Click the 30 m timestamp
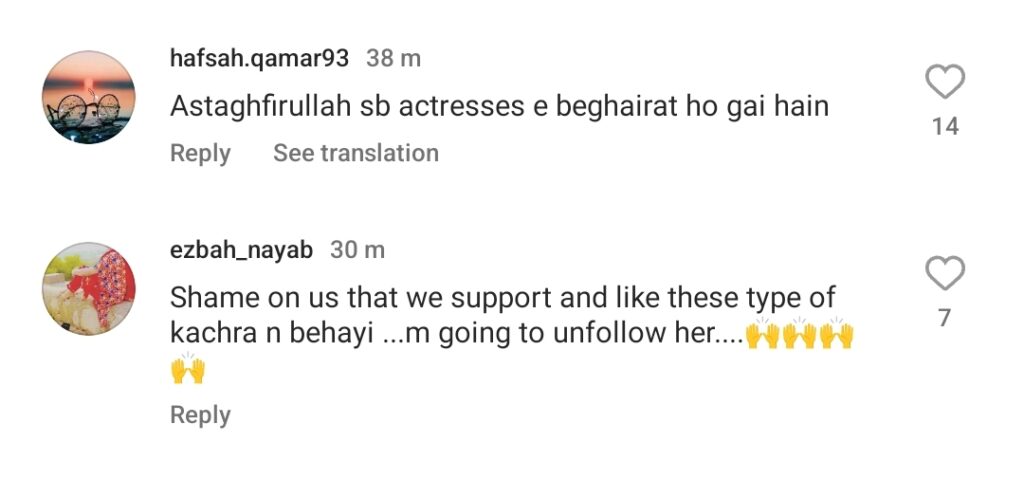Screen dimensions: 1024x479 click(x=357, y=250)
